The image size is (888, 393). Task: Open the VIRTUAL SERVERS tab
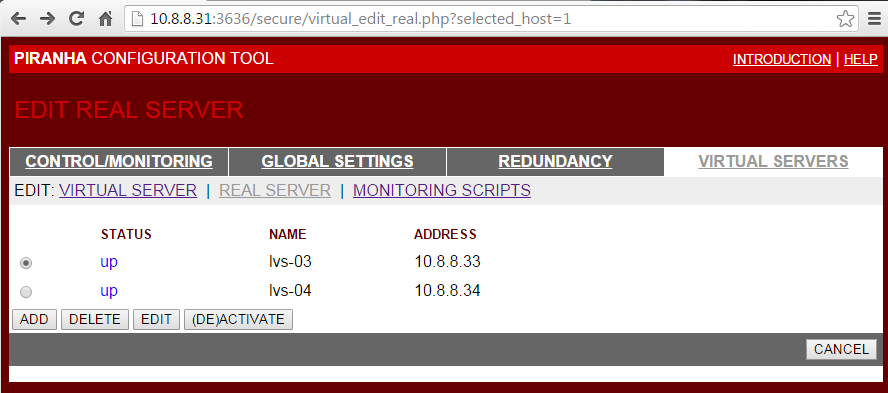tap(773, 161)
